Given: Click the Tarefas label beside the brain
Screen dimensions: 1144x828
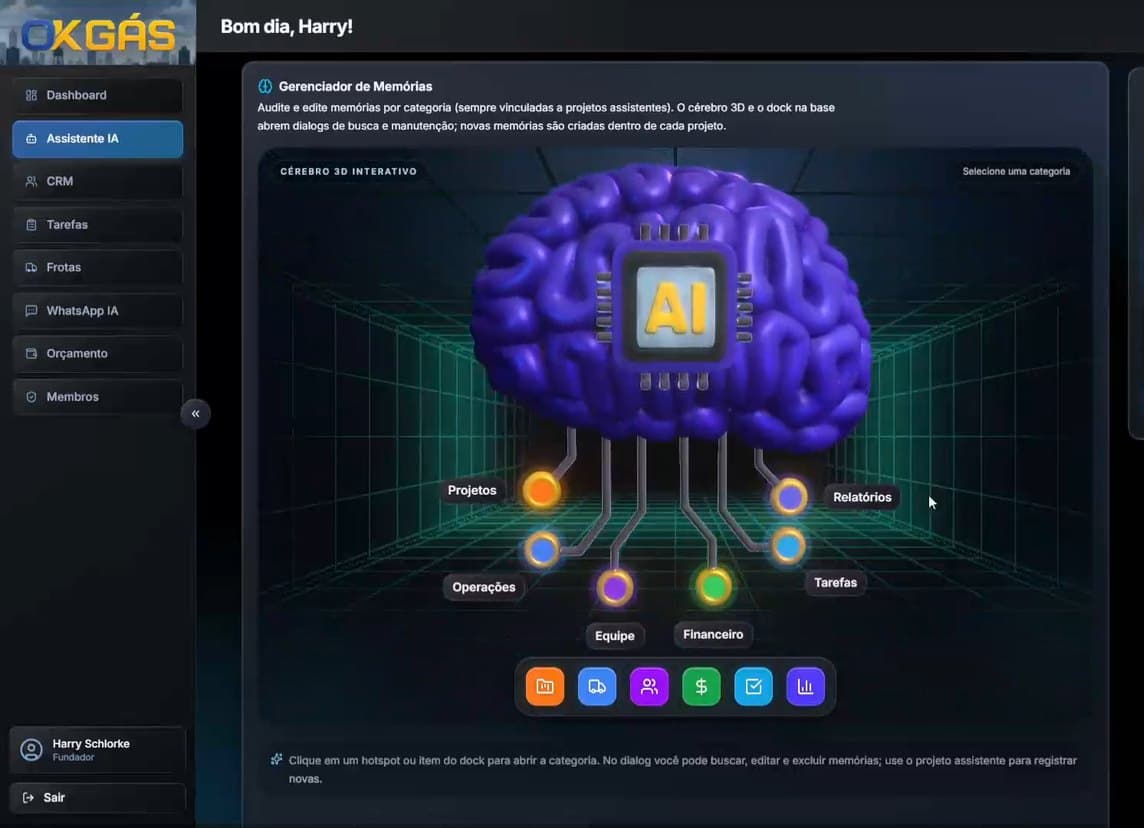Looking at the screenshot, I should point(835,583).
